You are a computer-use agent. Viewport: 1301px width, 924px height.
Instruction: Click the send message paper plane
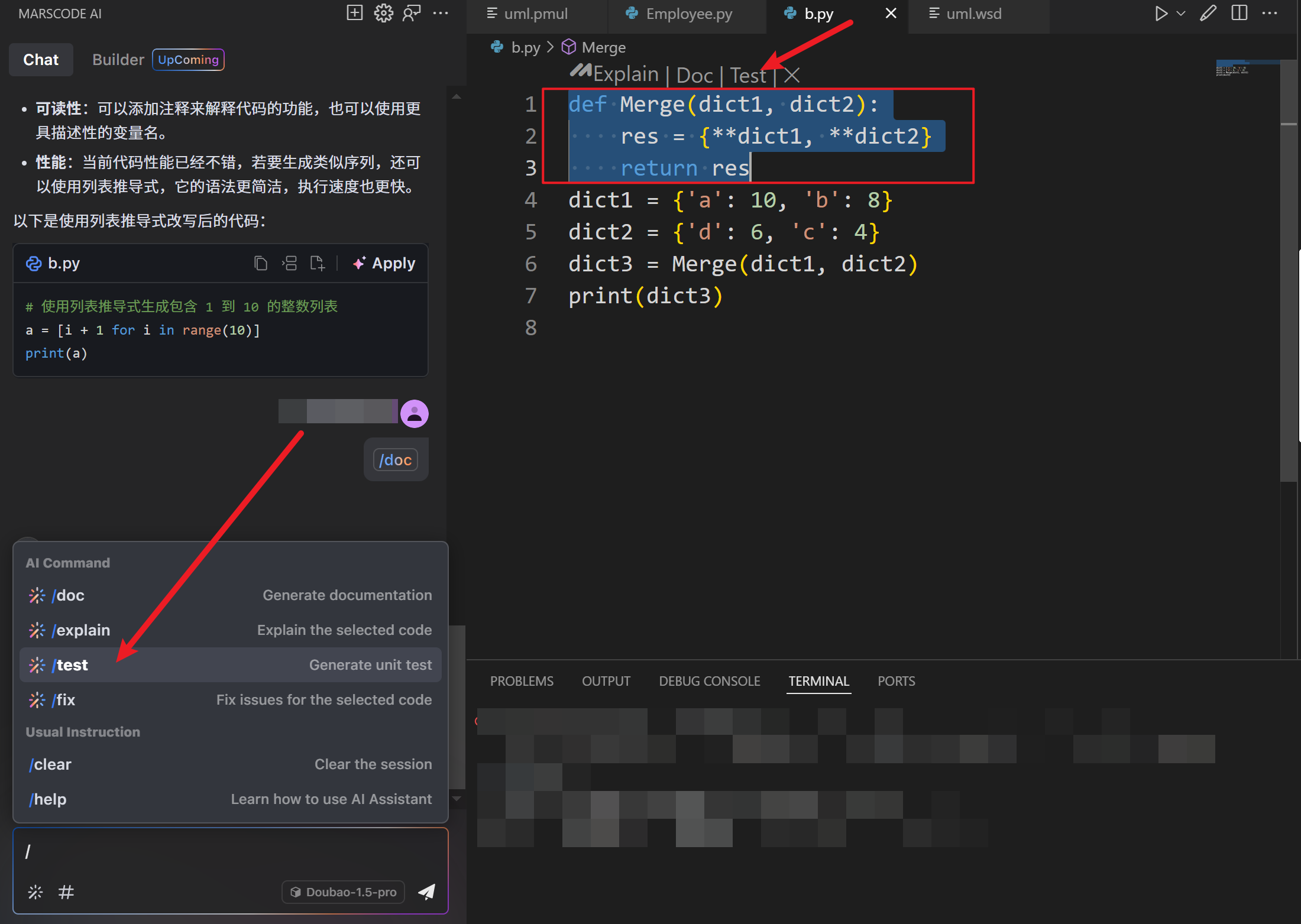click(426, 891)
